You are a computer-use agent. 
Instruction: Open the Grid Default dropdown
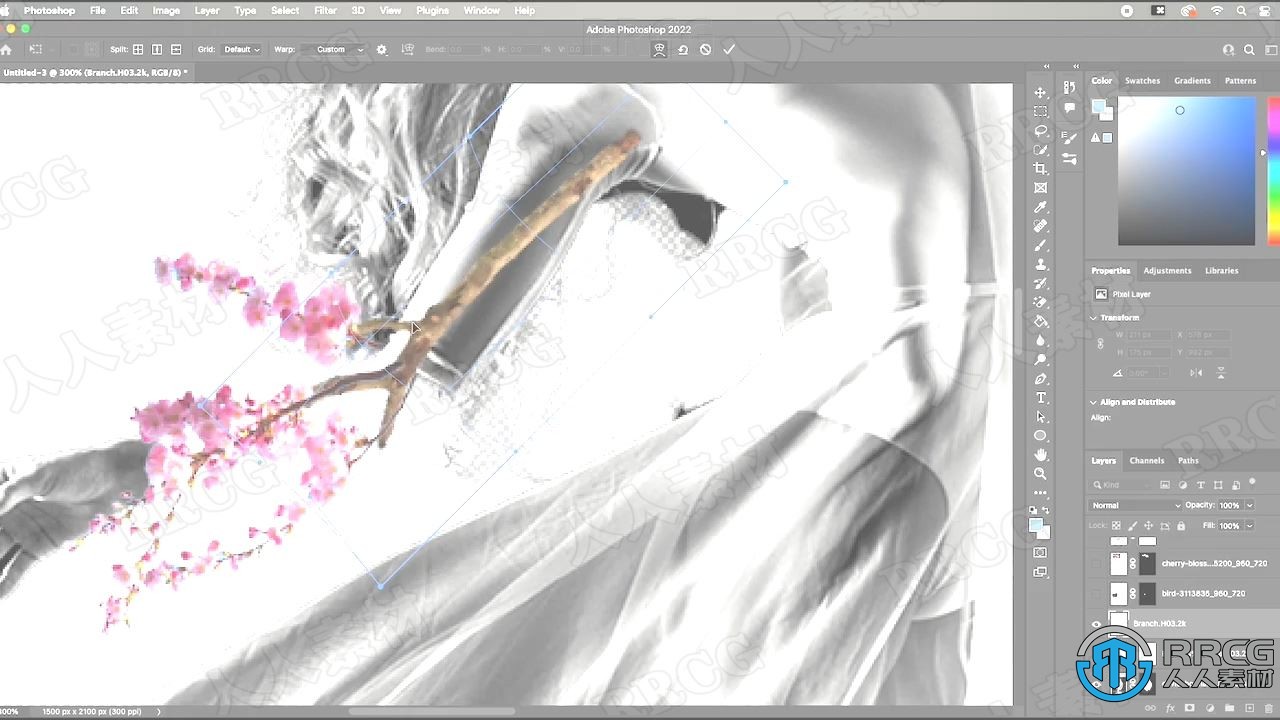[241, 49]
